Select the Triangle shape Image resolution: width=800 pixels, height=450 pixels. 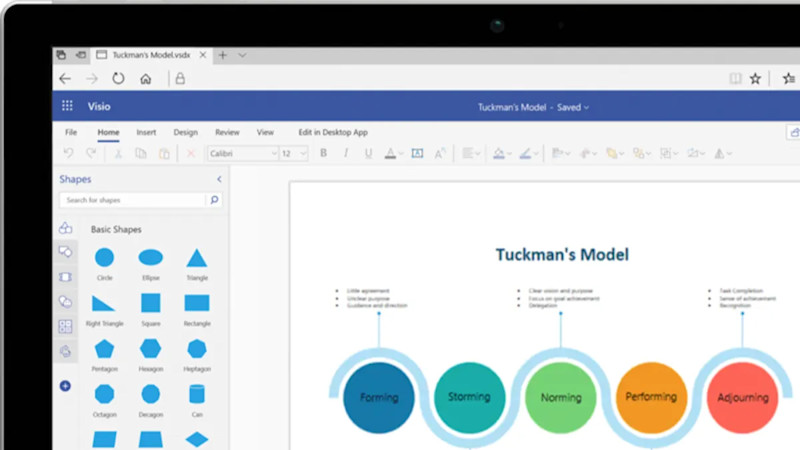click(x=197, y=258)
